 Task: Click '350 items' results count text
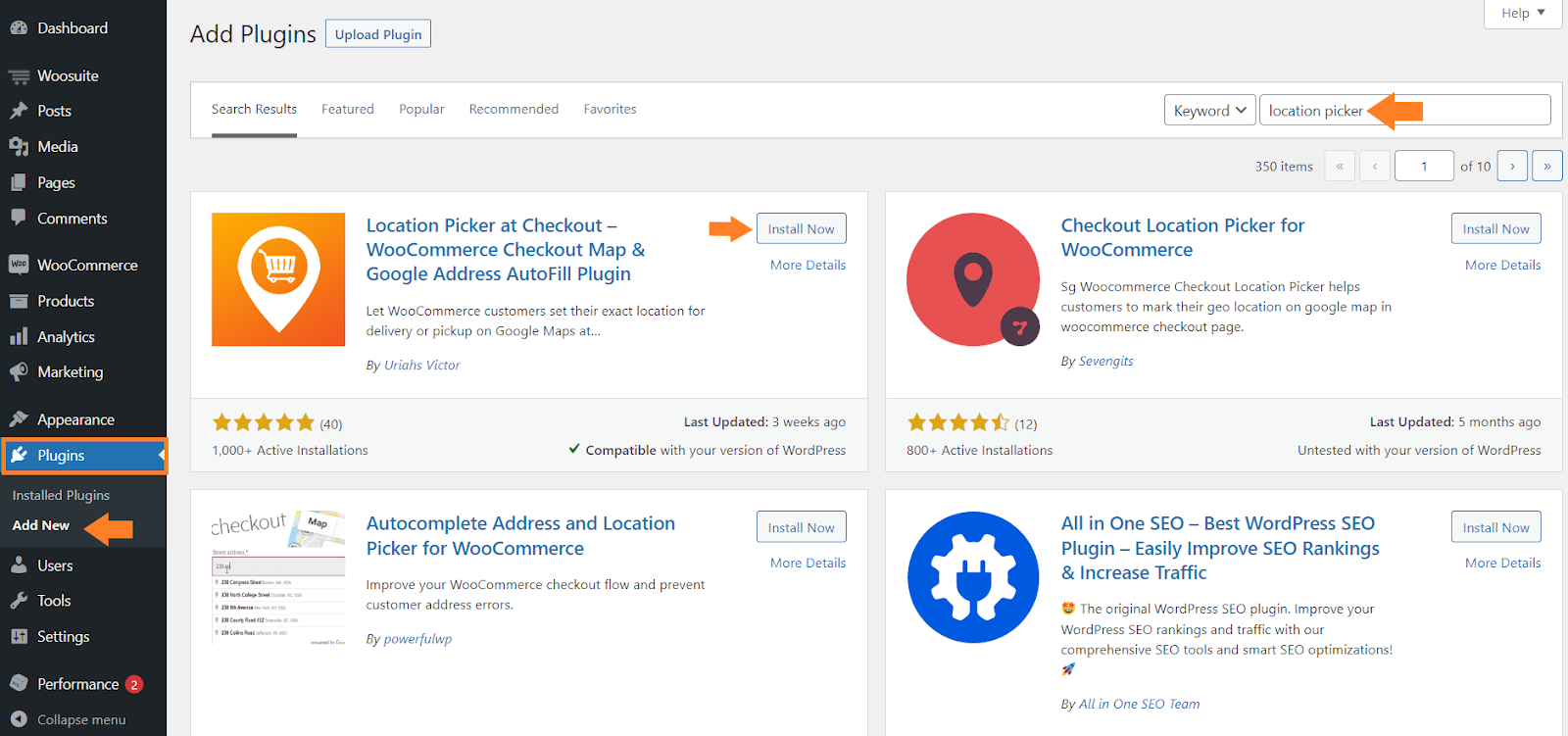click(1284, 167)
